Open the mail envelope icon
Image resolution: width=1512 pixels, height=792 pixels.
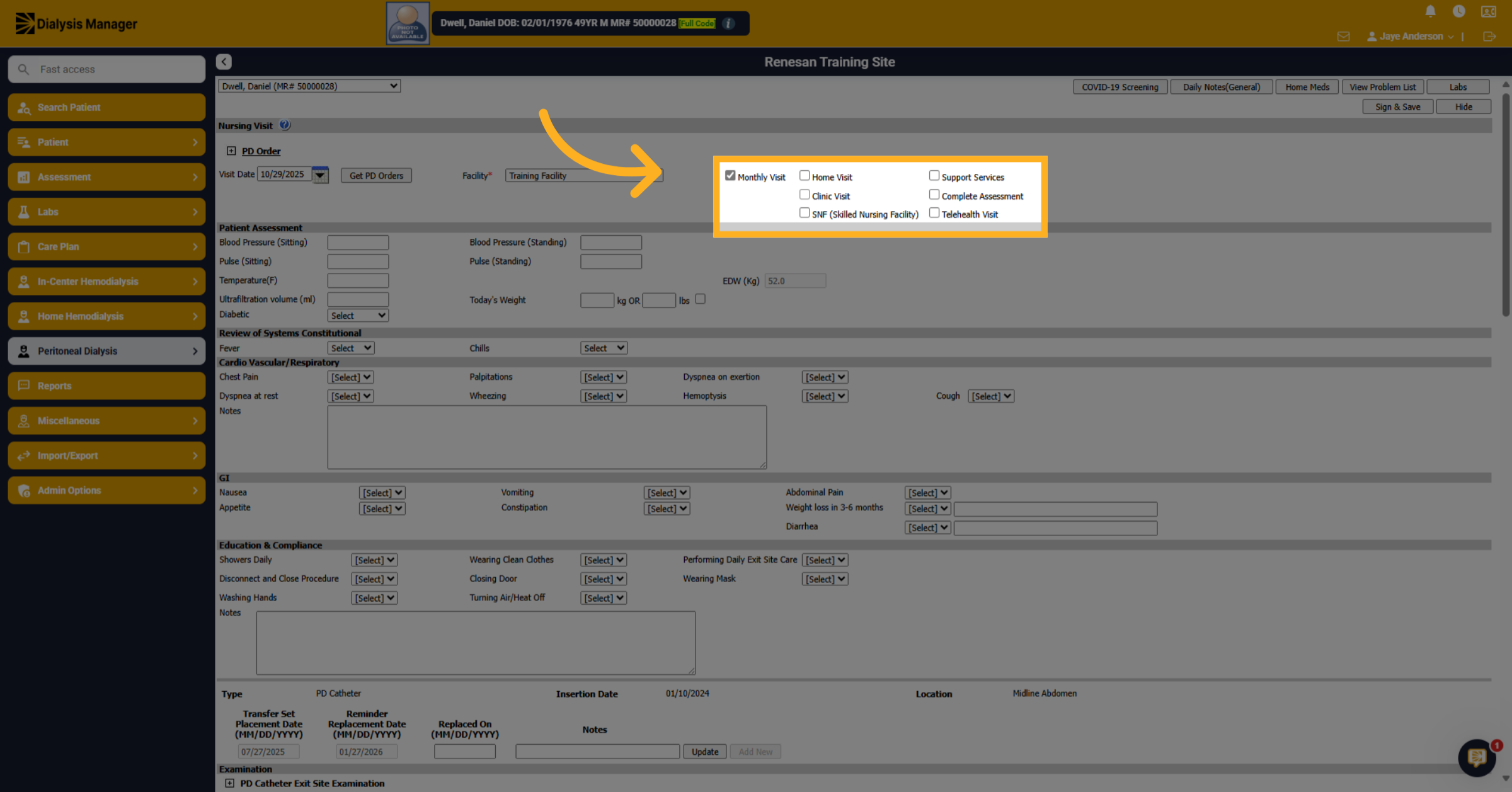tap(1343, 37)
